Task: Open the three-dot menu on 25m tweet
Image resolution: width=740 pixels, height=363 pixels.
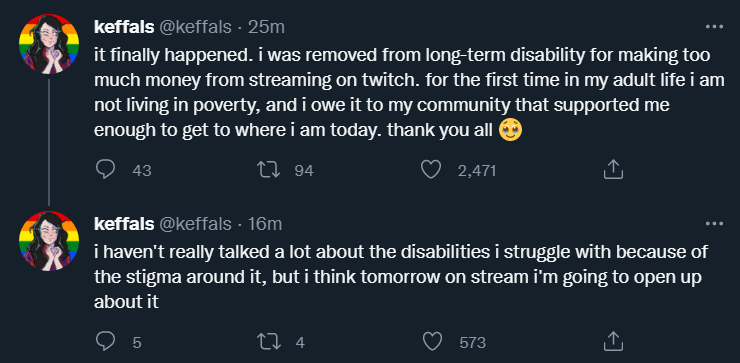Action: [x=714, y=27]
